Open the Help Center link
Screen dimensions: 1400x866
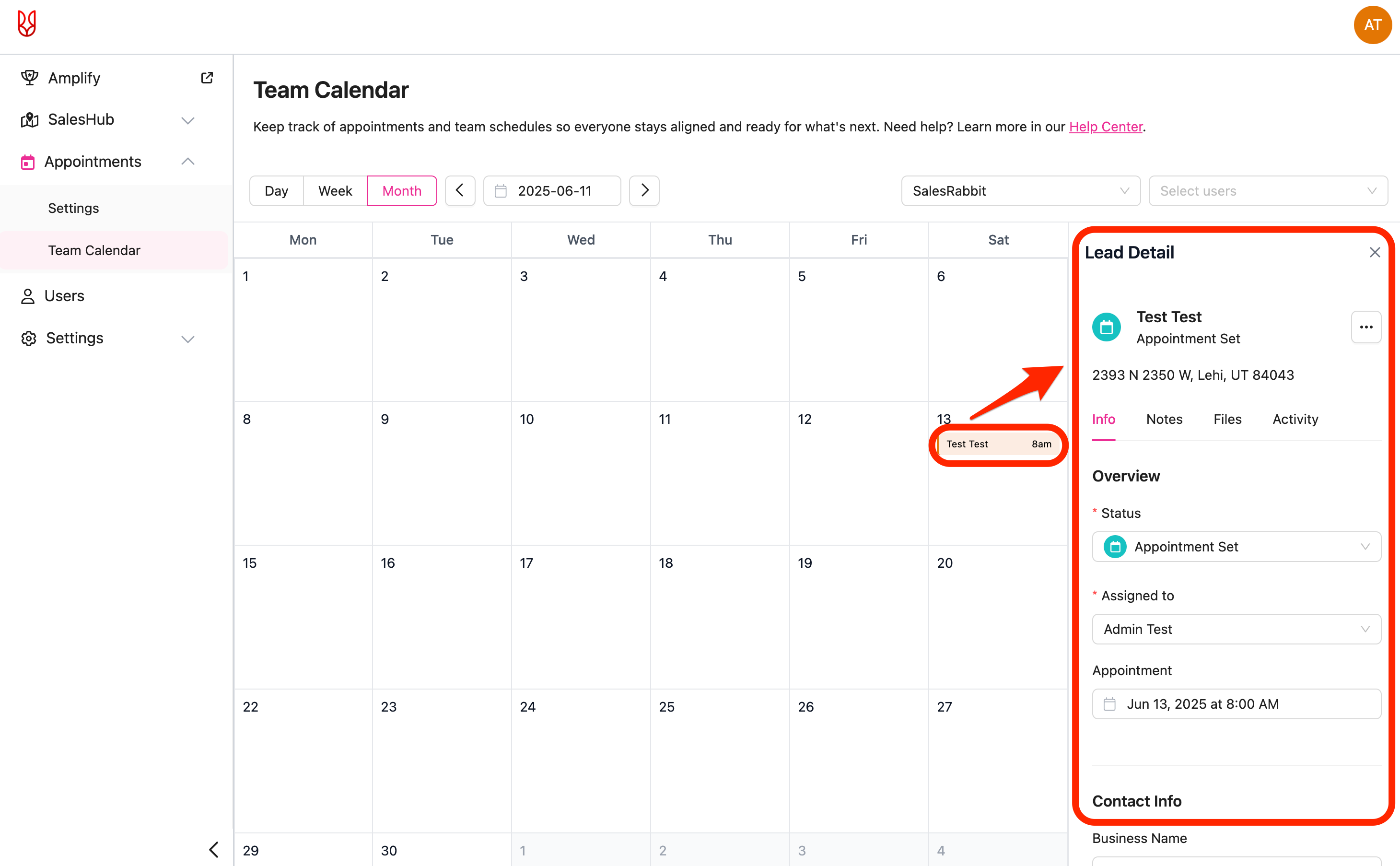tap(1106, 127)
